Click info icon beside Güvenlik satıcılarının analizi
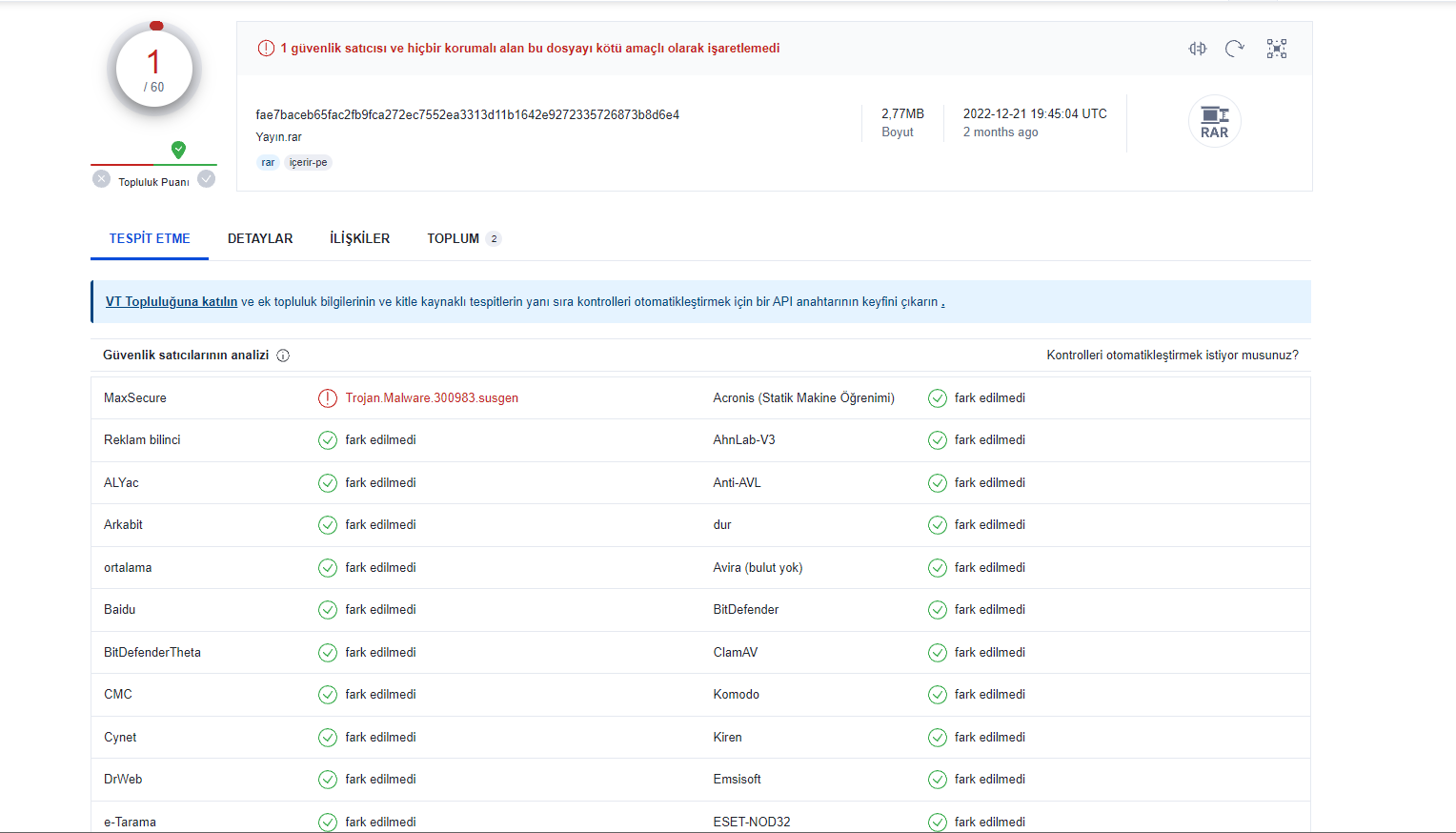 point(283,356)
